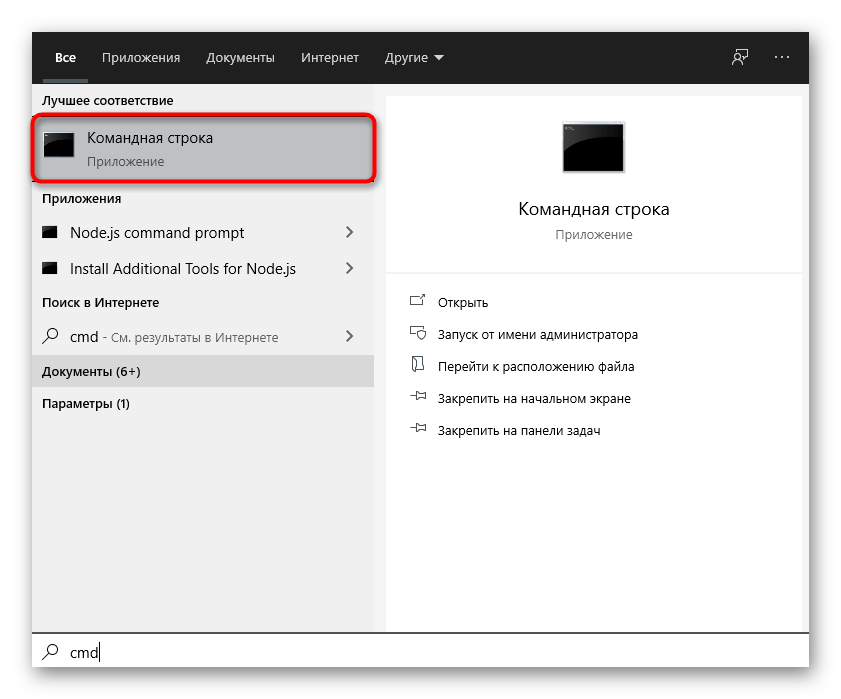
Task: Switch to the Приложения tab
Action: tap(141, 58)
